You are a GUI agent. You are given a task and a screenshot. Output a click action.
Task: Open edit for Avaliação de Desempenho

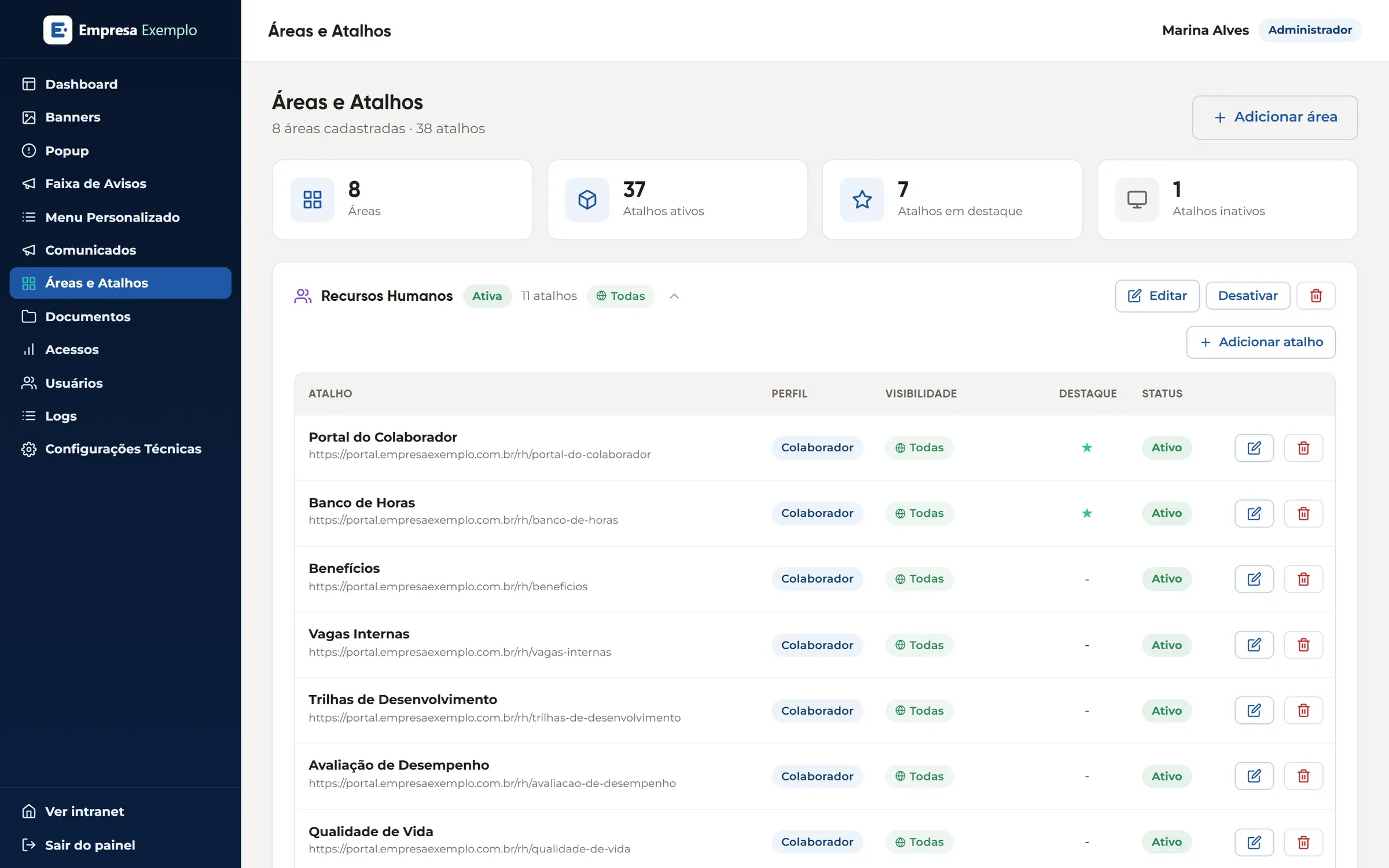pos(1254,776)
